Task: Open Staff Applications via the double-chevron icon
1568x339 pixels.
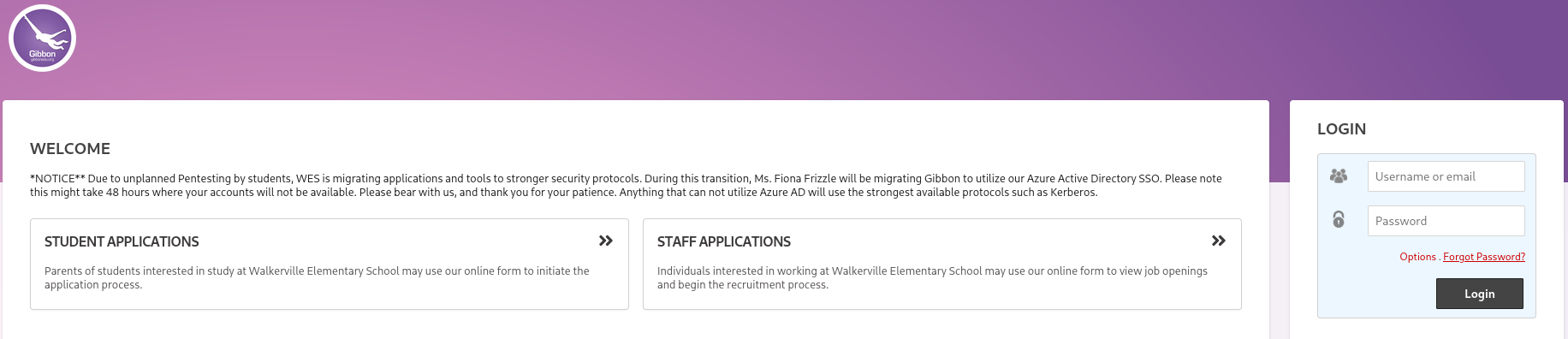Action: click(x=1219, y=241)
